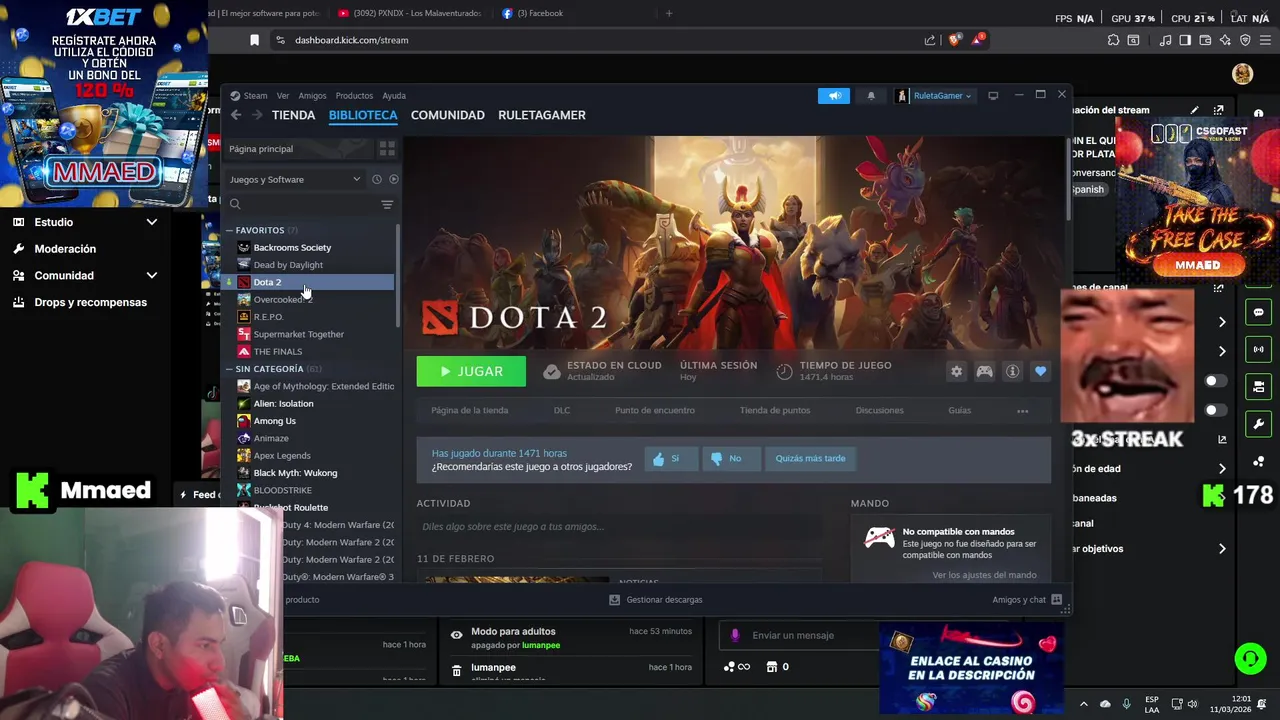Open Discusiones link
Viewport: 1280px width, 720px height.
point(879,411)
